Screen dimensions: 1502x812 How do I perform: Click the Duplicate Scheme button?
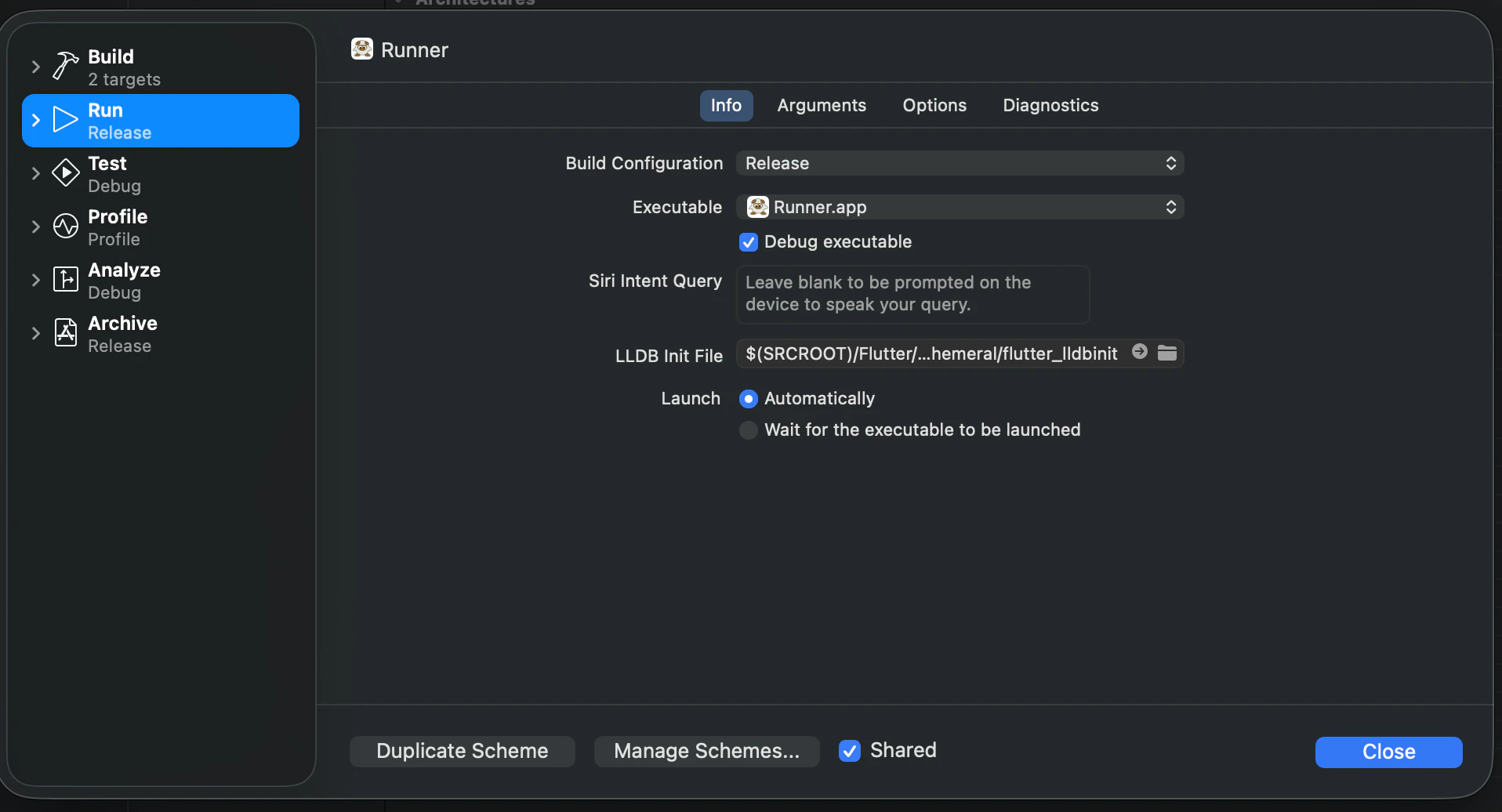[x=463, y=751]
